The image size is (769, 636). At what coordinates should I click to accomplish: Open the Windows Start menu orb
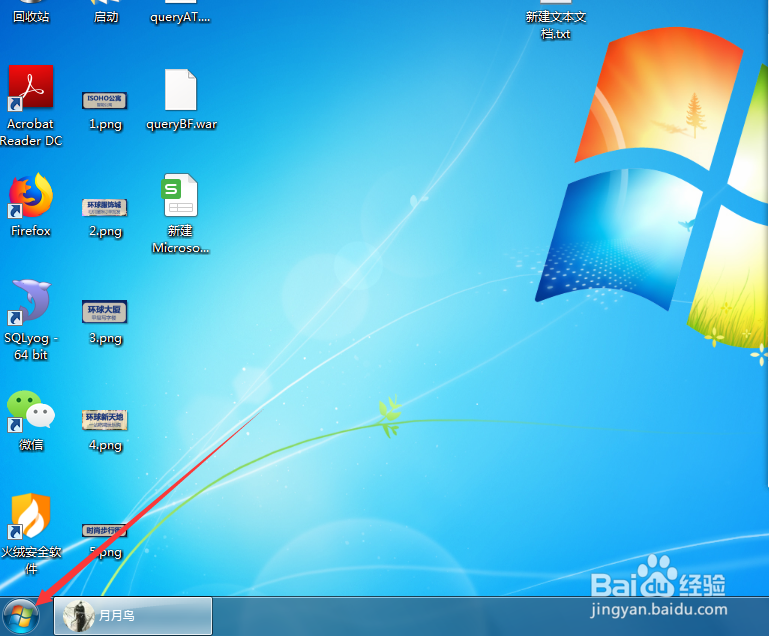21,616
